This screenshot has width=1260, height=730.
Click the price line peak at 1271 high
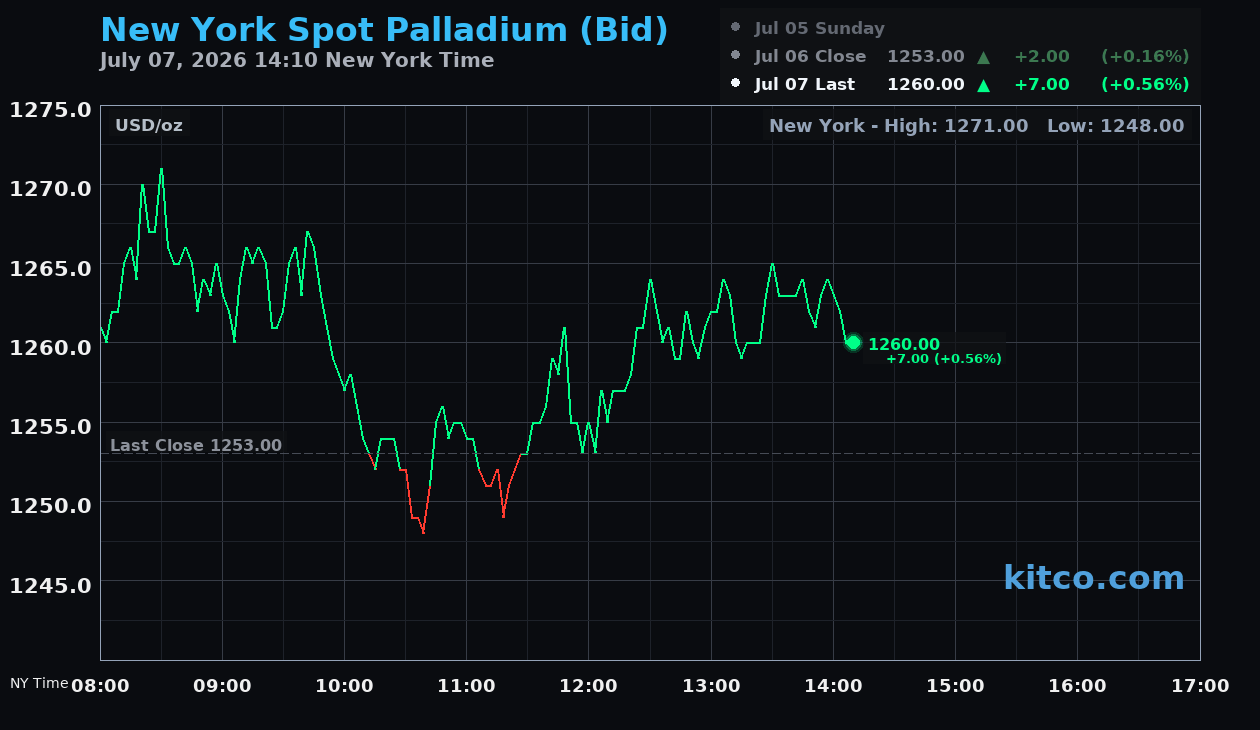tap(161, 169)
